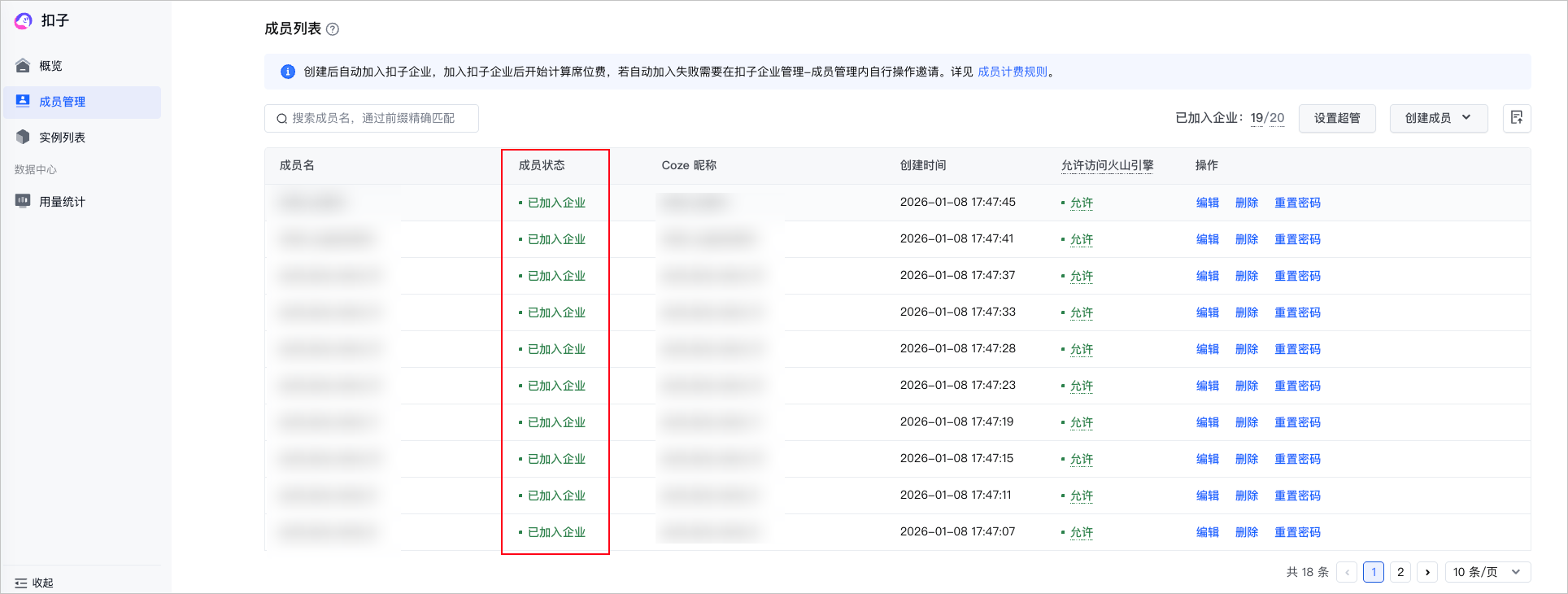Open the 成员计费规则 link
This screenshot has width=1568, height=594.
[x=1013, y=72]
